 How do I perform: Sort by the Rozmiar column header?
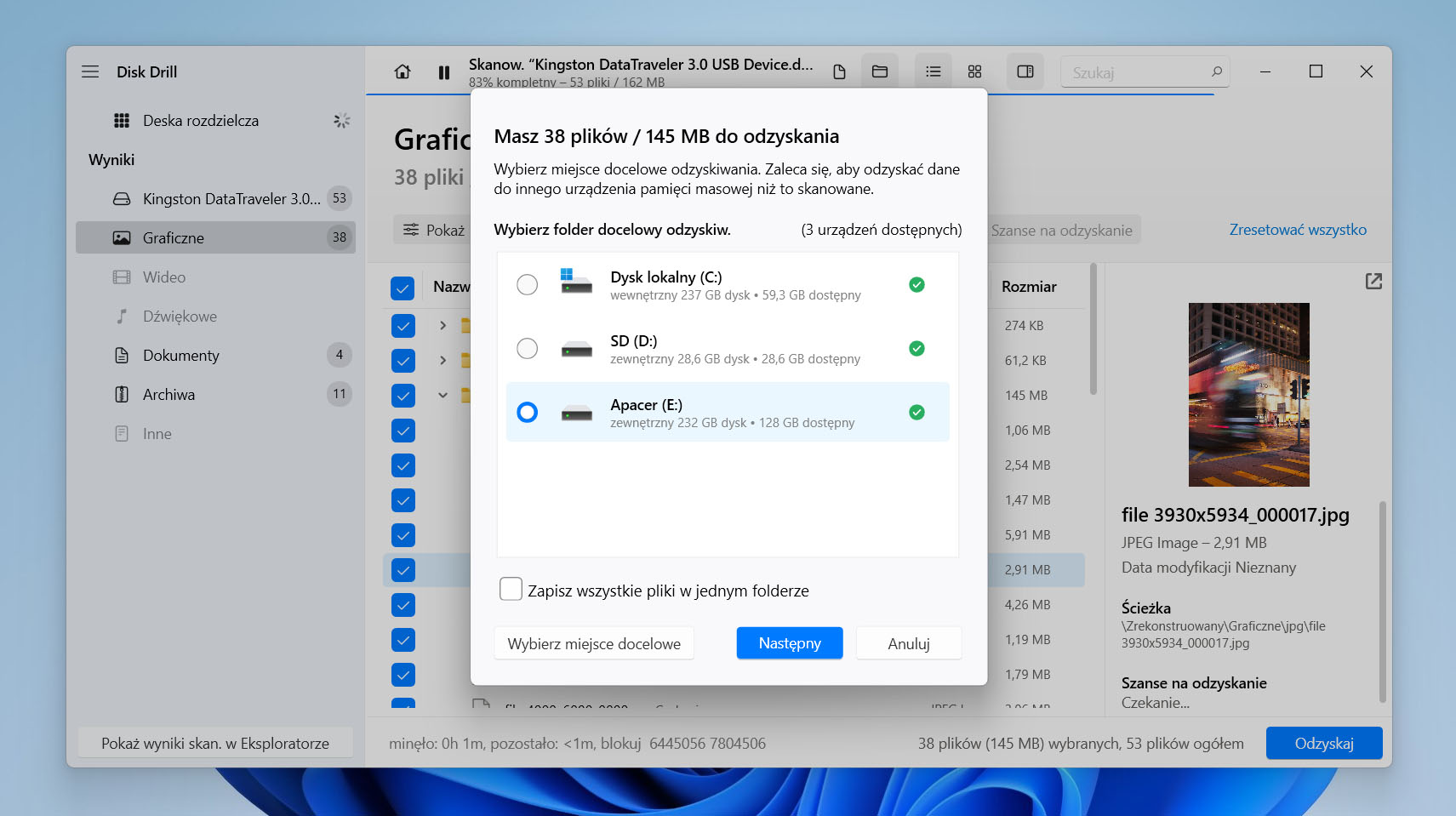[1029, 287]
